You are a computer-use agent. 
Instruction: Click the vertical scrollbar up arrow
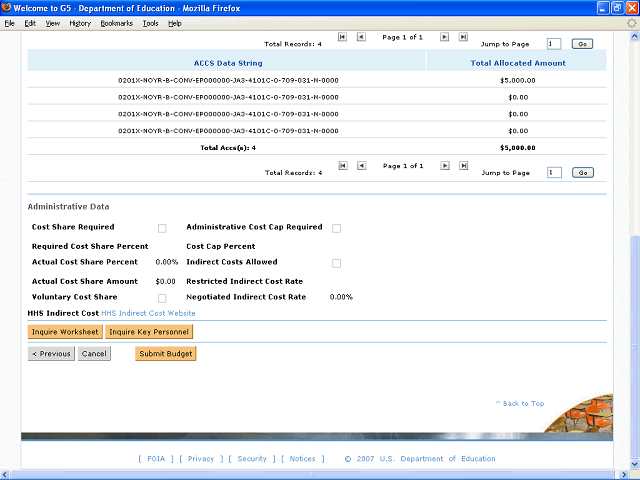pyautogui.click(x=635, y=36)
